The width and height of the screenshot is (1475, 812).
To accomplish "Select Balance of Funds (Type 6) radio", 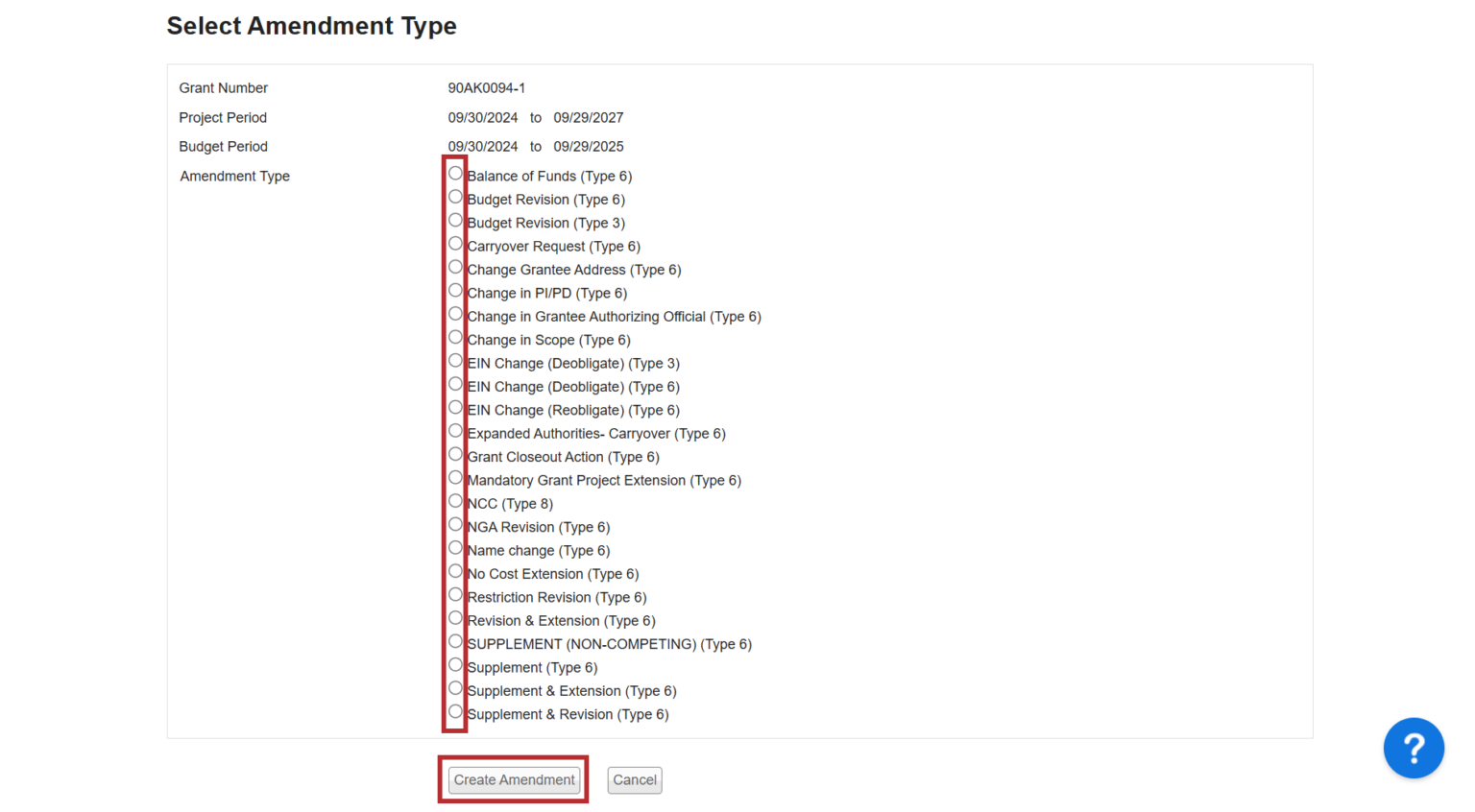I will pyautogui.click(x=455, y=174).
